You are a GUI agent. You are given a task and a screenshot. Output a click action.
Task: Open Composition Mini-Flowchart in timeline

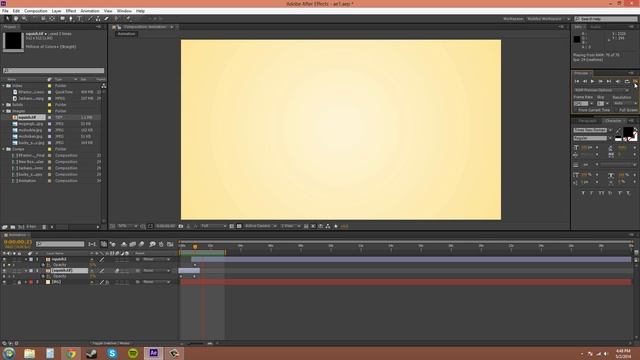click(92, 244)
